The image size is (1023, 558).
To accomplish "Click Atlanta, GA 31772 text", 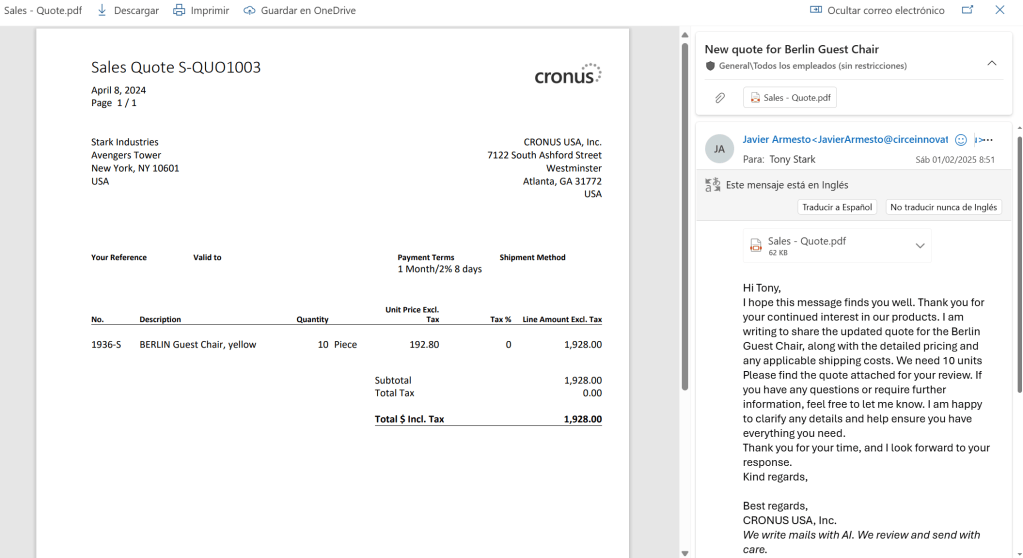I will (x=562, y=181).
